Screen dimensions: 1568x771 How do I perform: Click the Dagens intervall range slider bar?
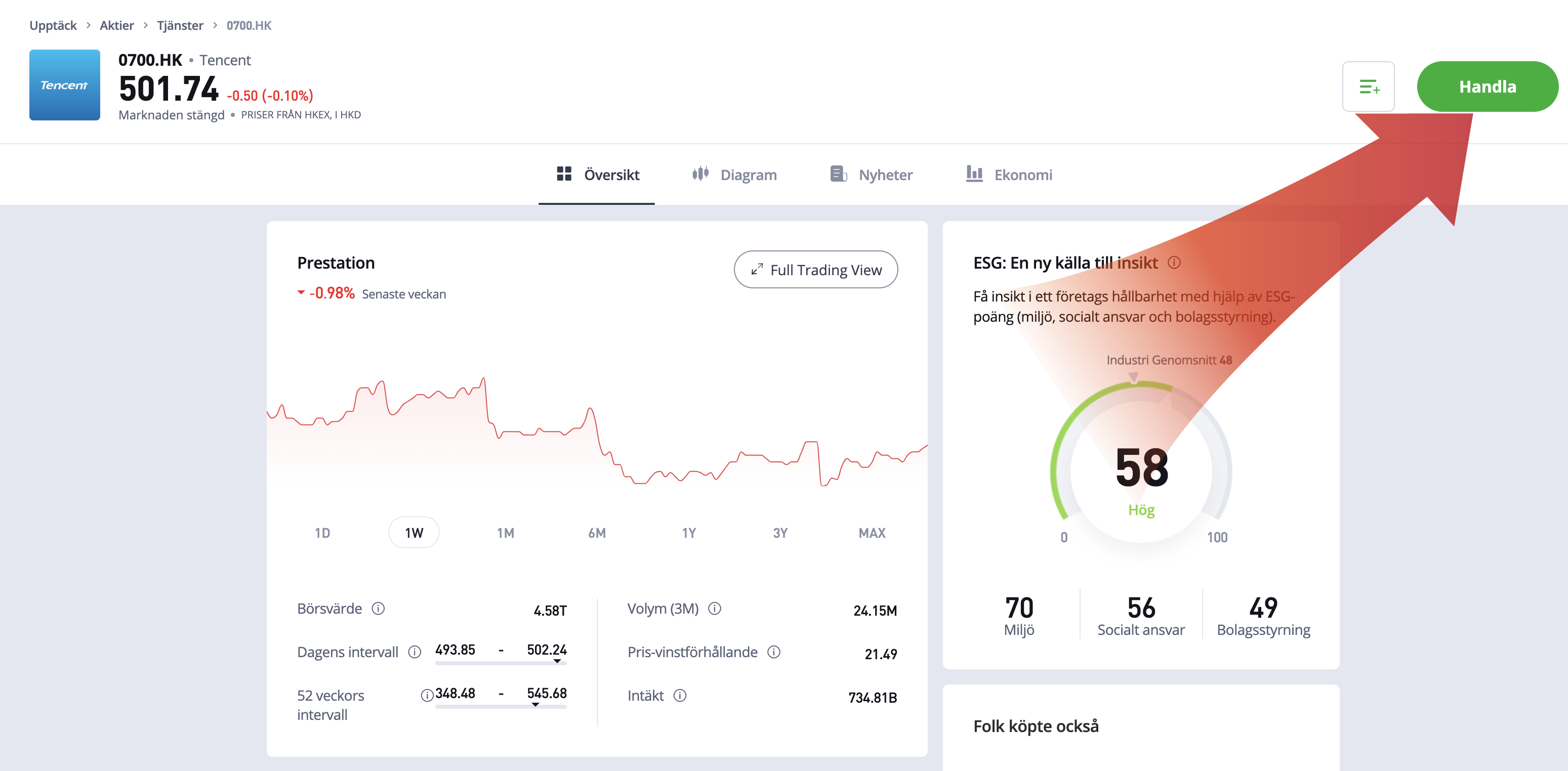coord(501,663)
